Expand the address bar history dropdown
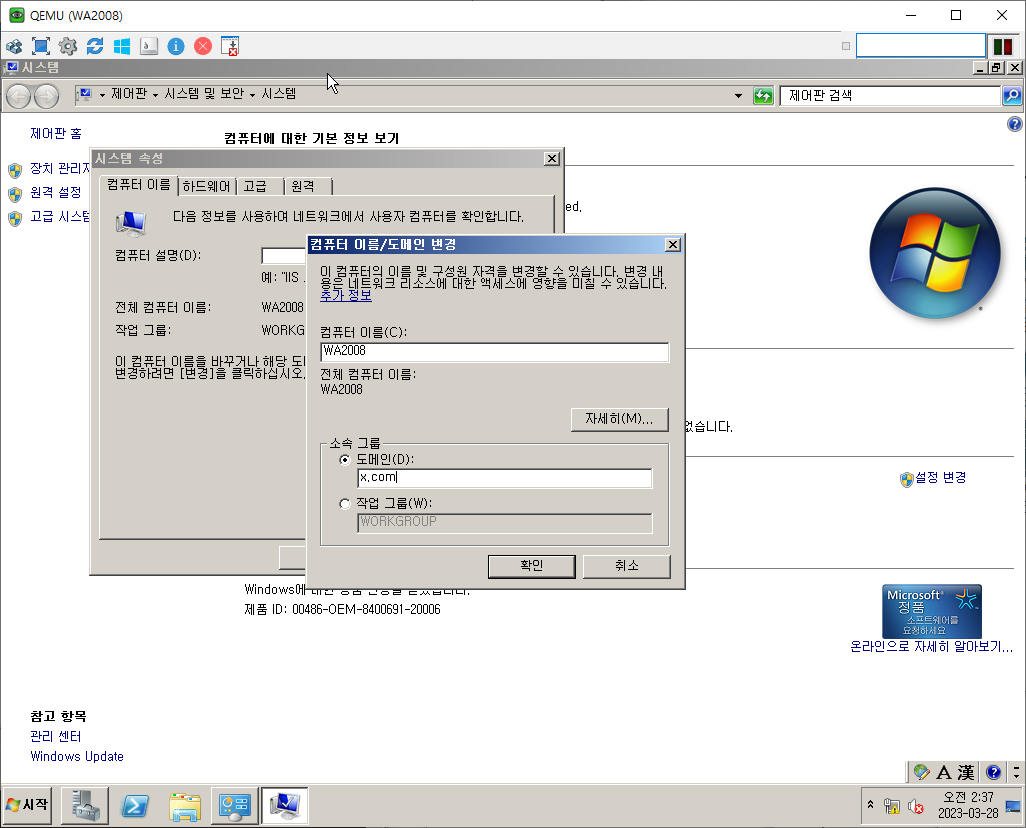 click(x=739, y=96)
